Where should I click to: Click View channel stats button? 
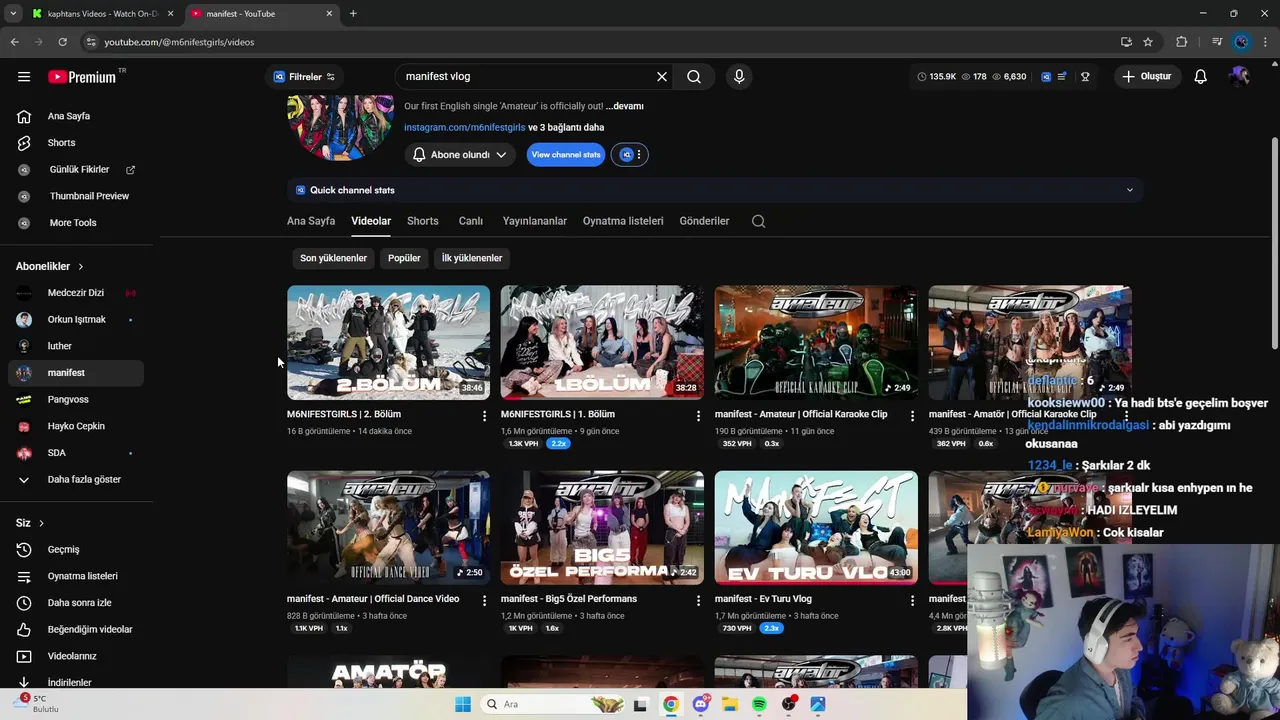pyautogui.click(x=566, y=155)
